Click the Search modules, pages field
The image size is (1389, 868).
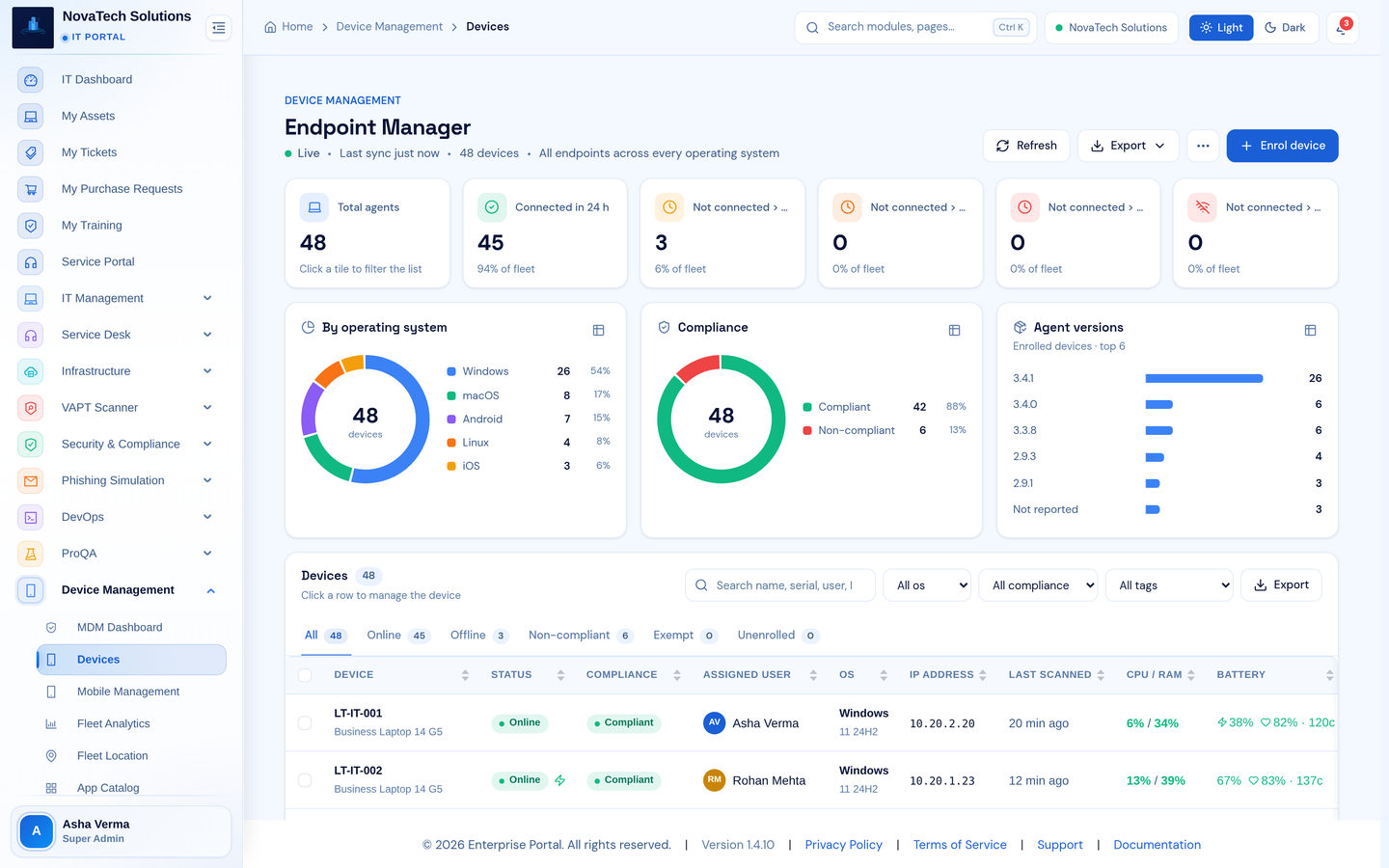(915, 28)
